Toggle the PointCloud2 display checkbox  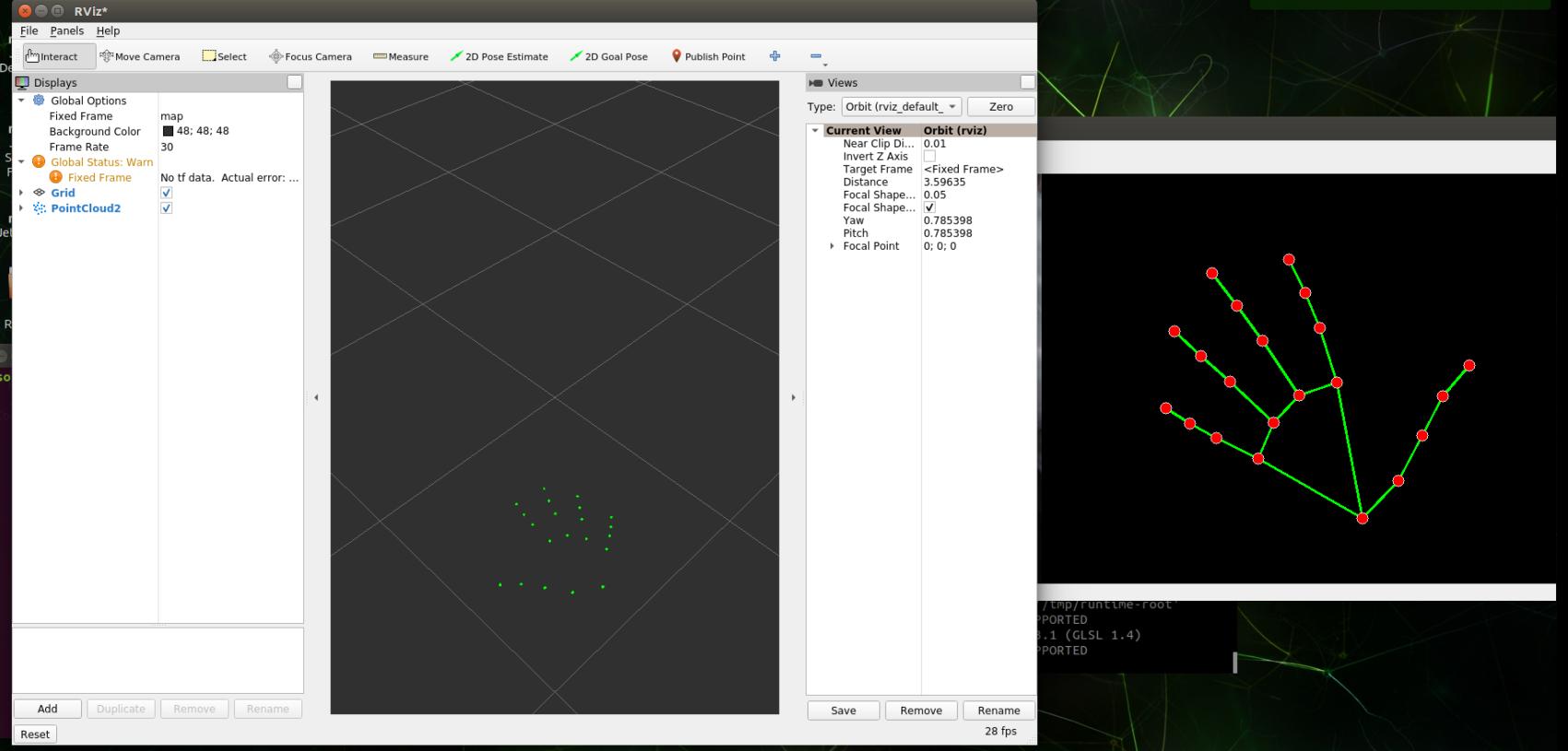coord(166,208)
